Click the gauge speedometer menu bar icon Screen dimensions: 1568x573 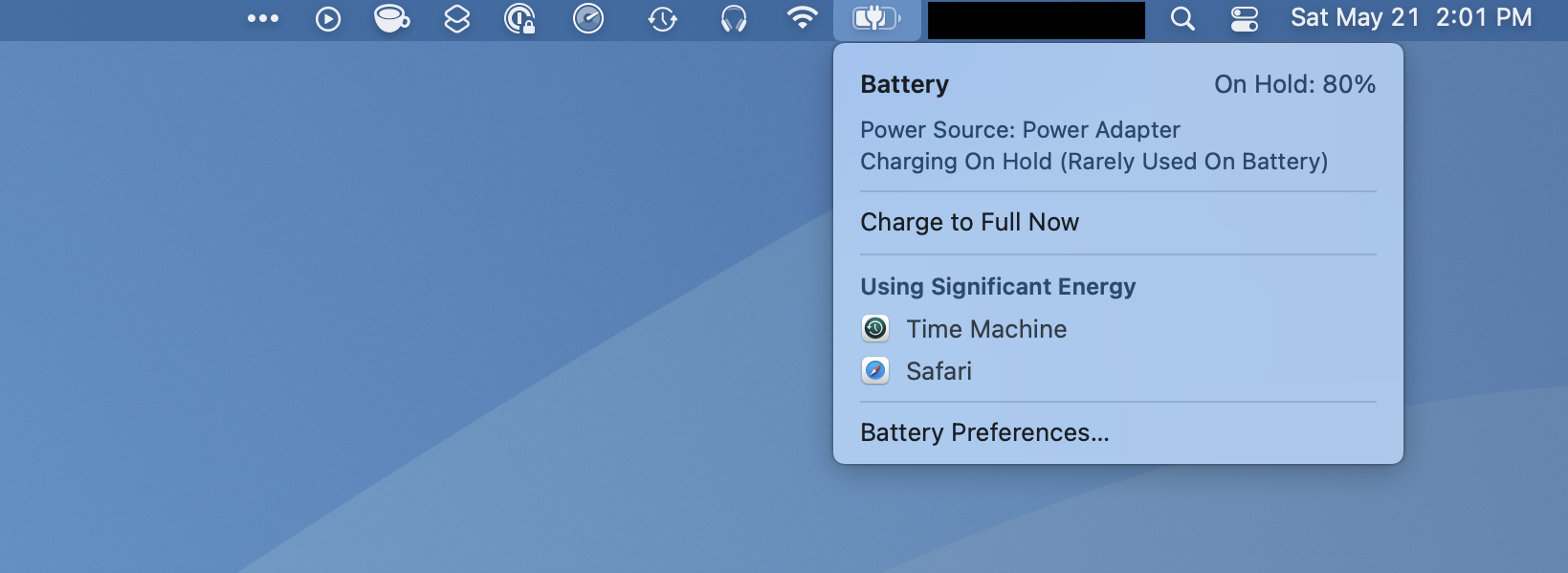point(588,18)
